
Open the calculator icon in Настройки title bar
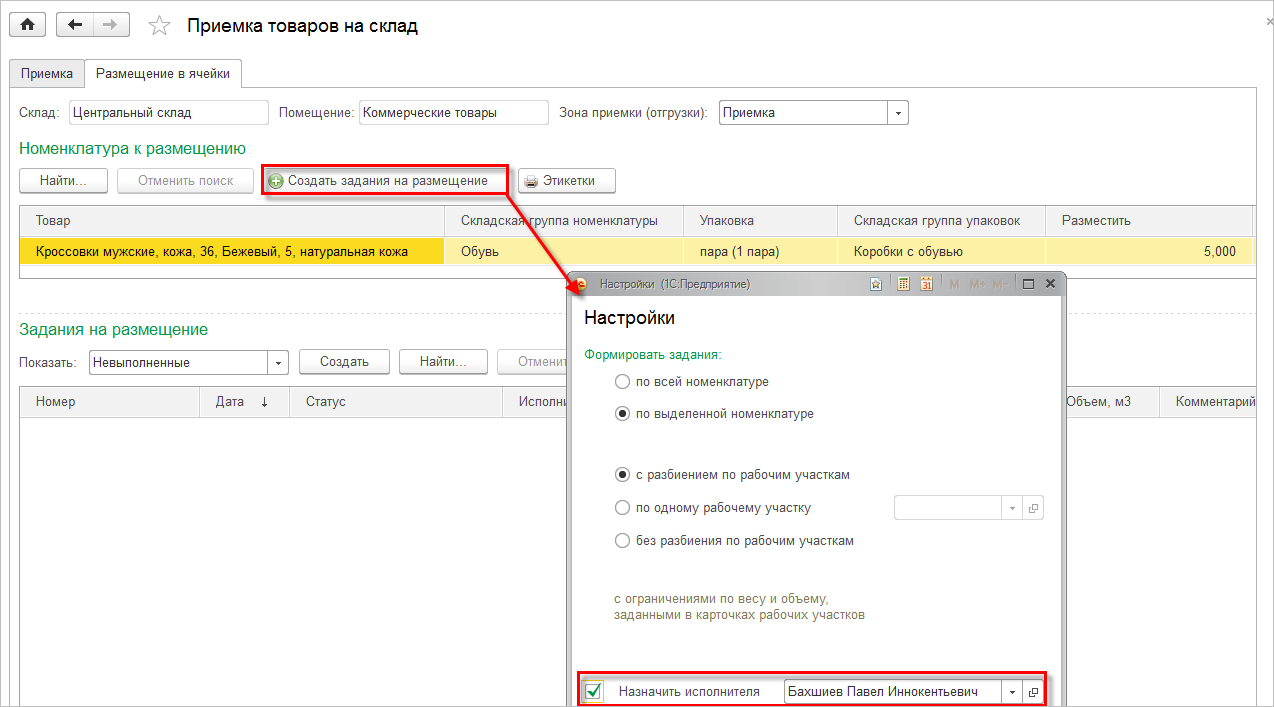pyautogui.click(x=903, y=284)
